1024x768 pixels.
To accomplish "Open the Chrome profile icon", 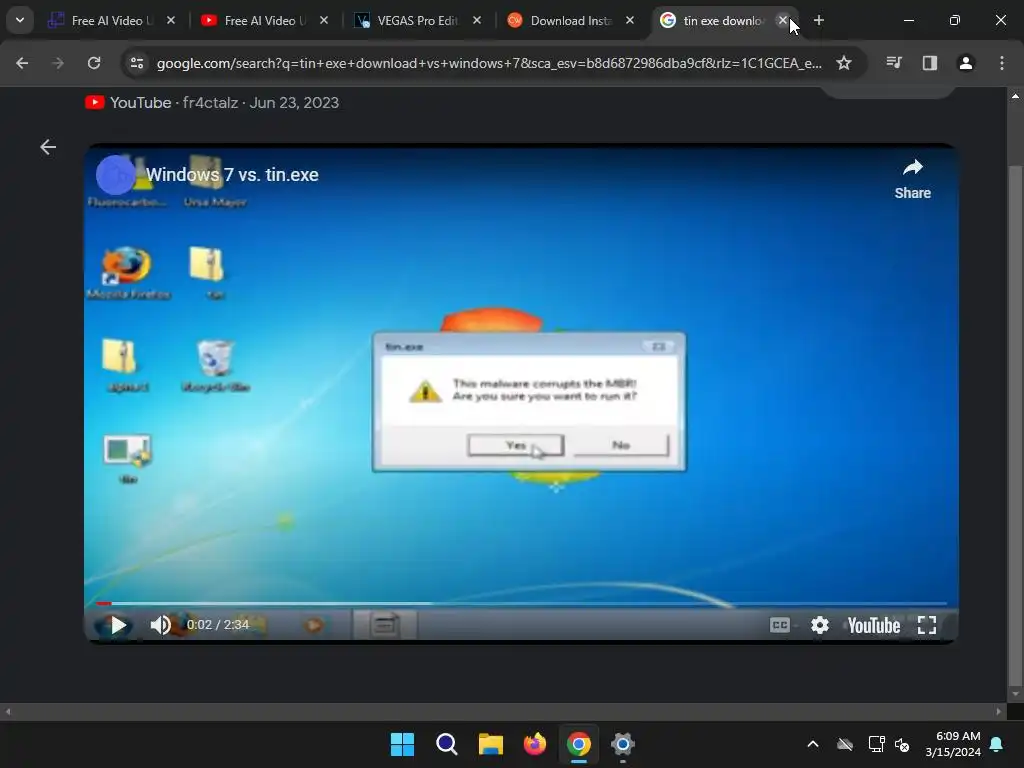I will 966,63.
